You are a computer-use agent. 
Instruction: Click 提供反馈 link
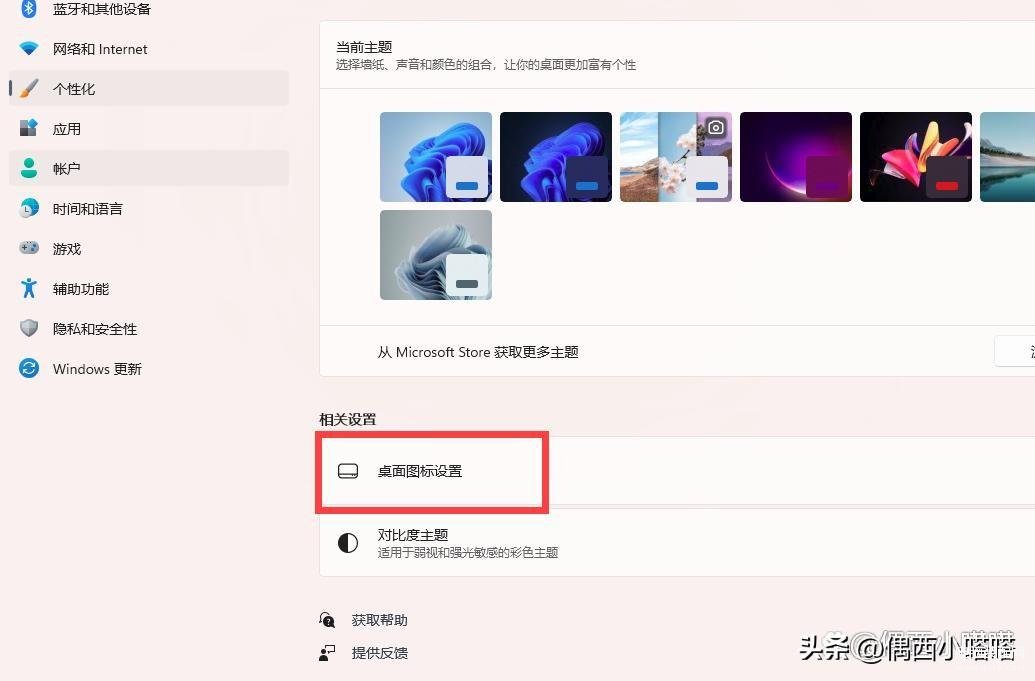pyautogui.click(x=379, y=653)
